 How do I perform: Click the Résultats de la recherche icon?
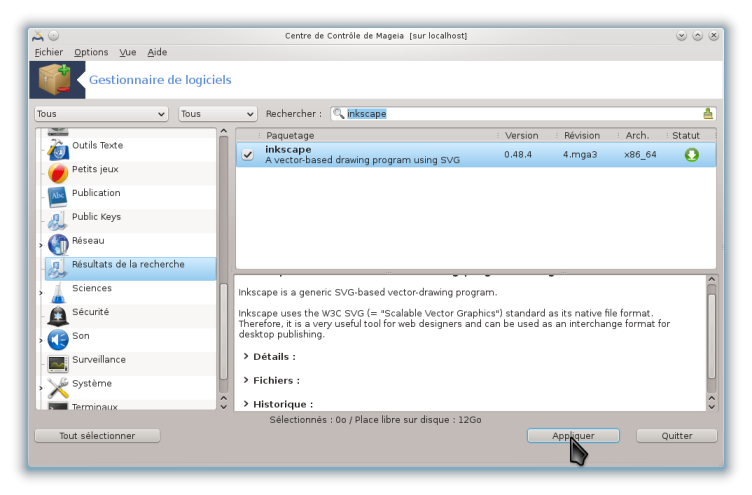[57, 269]
